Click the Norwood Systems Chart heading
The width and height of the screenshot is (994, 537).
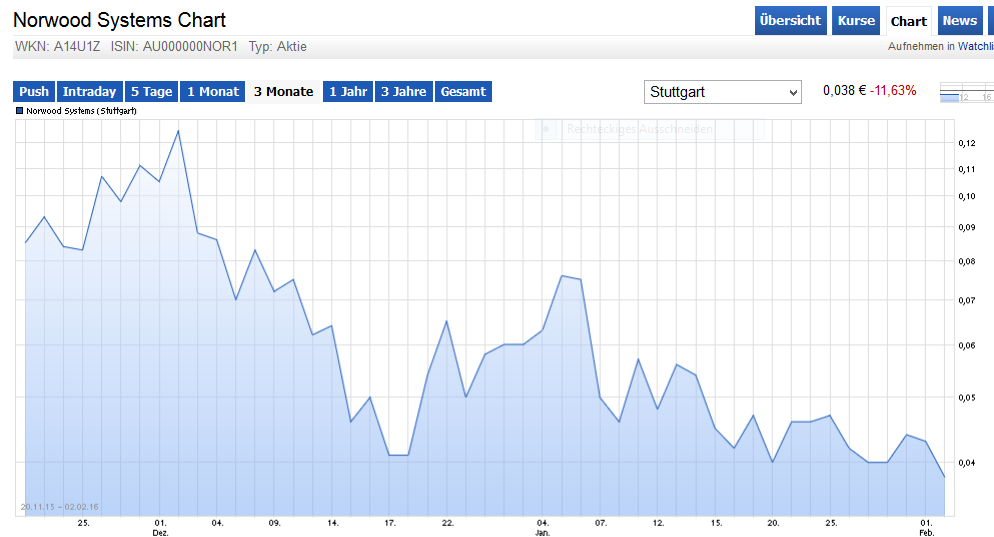coord(119,20)
